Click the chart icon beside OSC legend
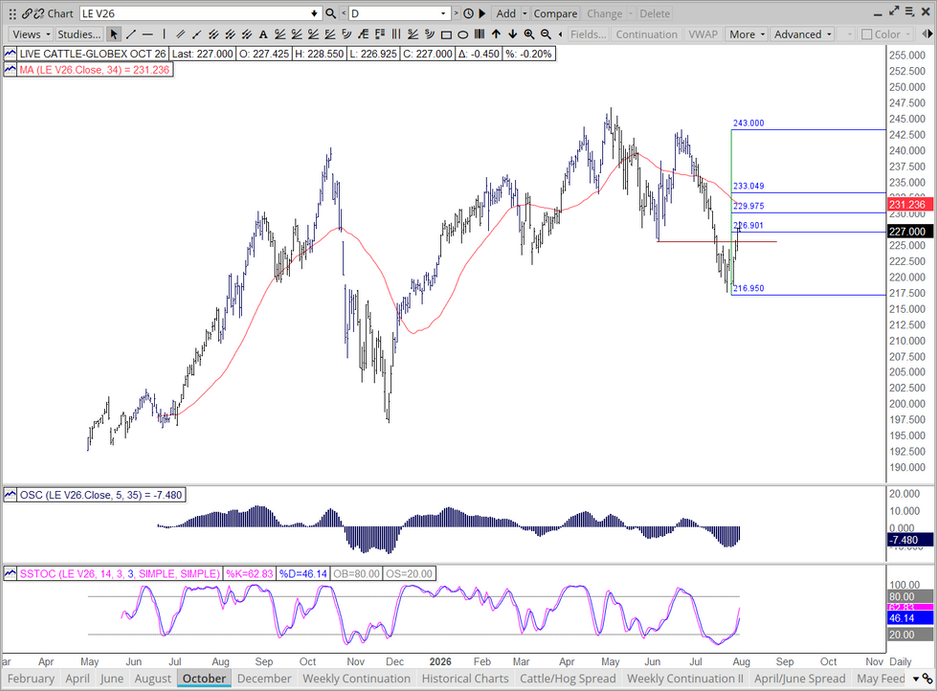This screenshot has width=937, height=691. tap(10, 495)
